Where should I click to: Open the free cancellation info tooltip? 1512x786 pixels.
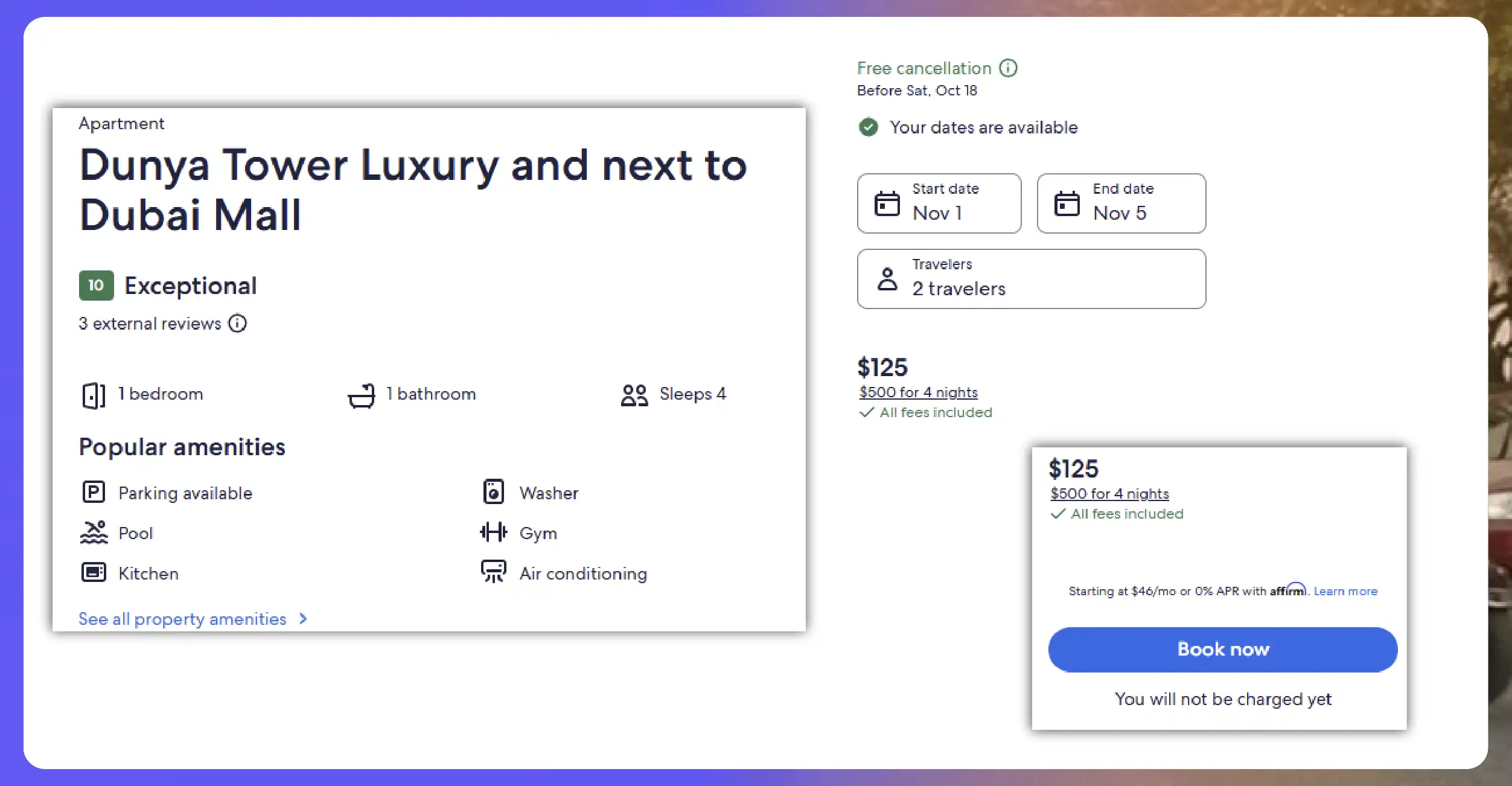tap(1008, 68)
